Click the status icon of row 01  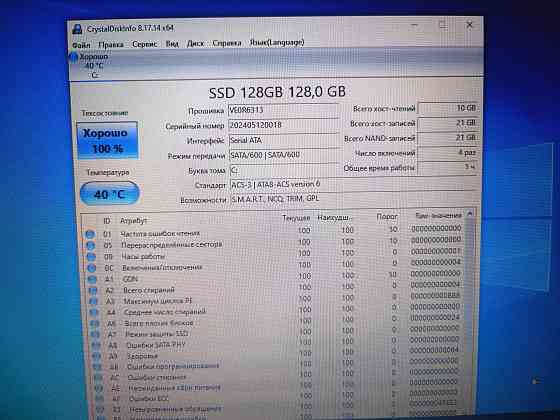coord(90,234)
